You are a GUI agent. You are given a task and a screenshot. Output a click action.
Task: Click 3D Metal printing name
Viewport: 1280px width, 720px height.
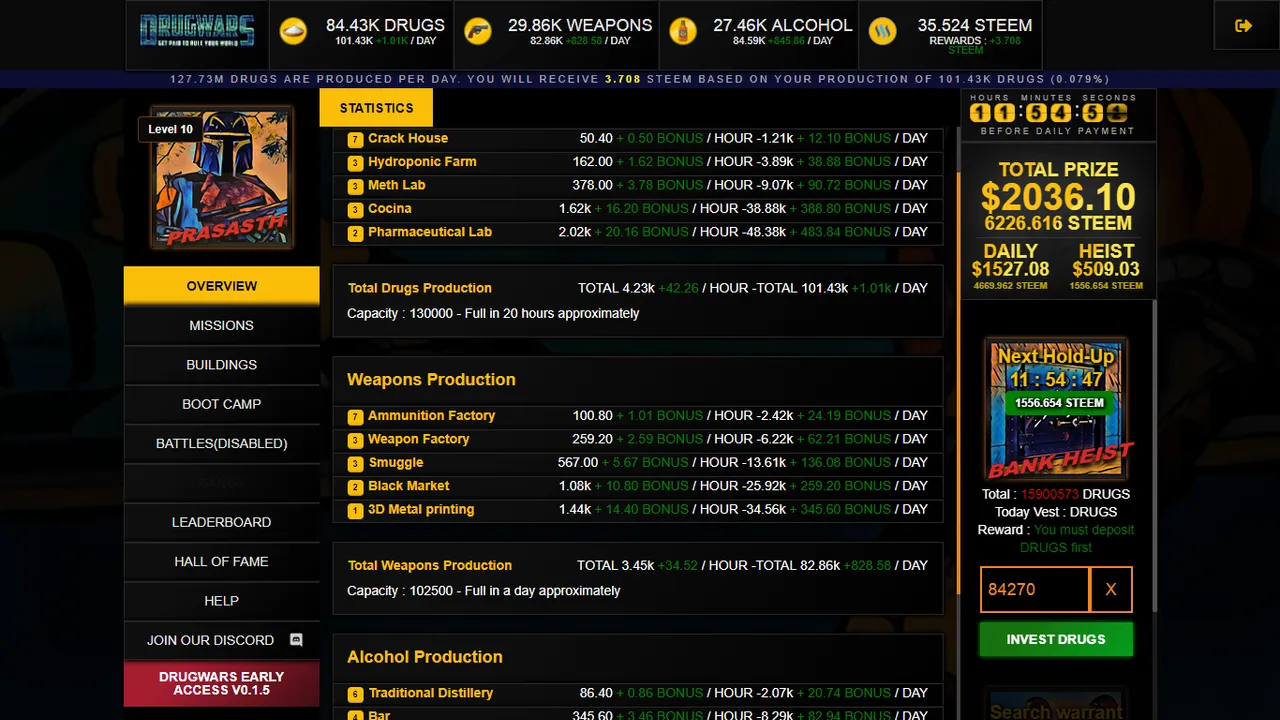tap(421, 510)
